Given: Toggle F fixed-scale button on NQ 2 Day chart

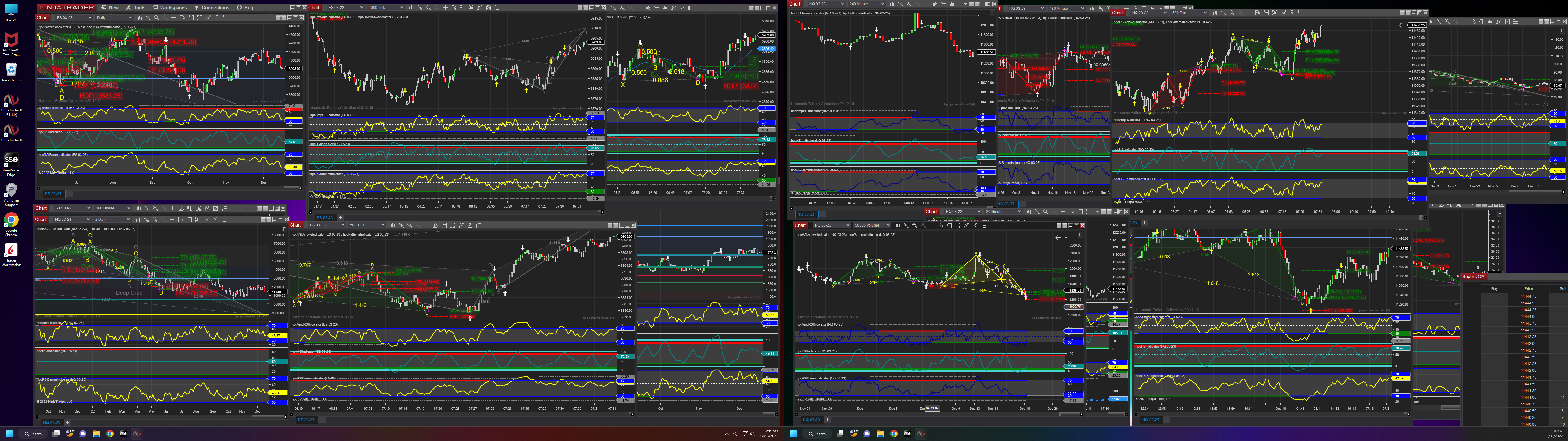Looking at the screenshot, I should (x=284, y=229).
